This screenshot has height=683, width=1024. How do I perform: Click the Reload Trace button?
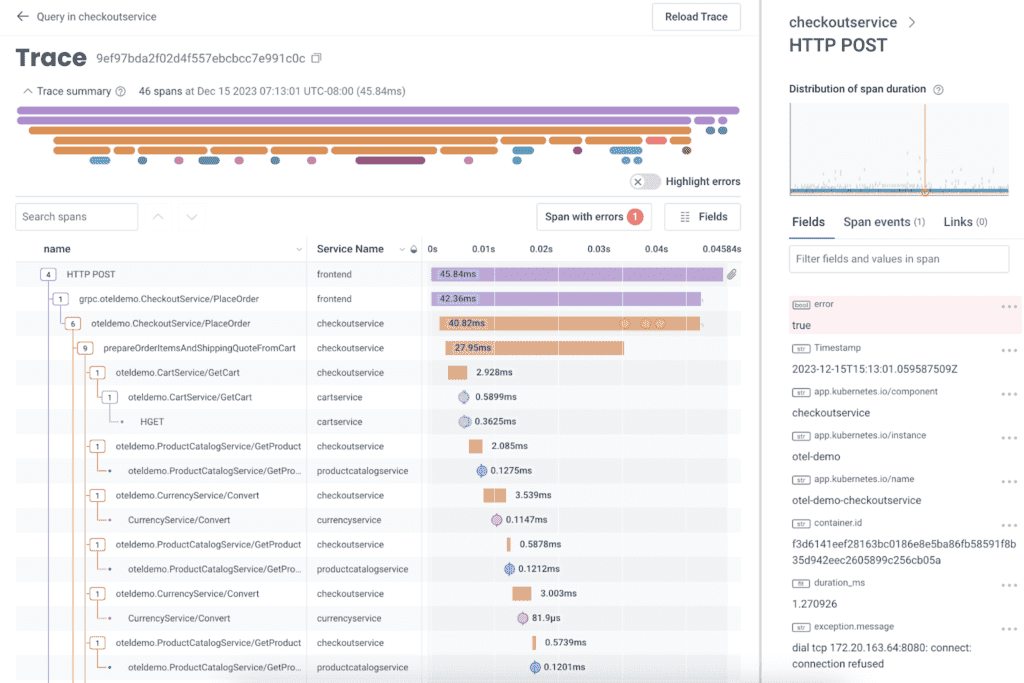click(x=696, y=17)
